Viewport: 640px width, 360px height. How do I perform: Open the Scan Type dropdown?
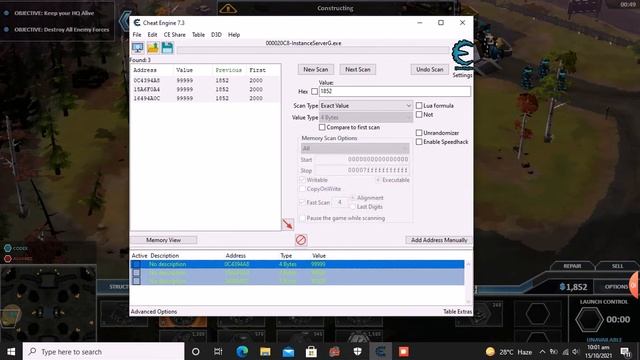[x=366, y=106]
